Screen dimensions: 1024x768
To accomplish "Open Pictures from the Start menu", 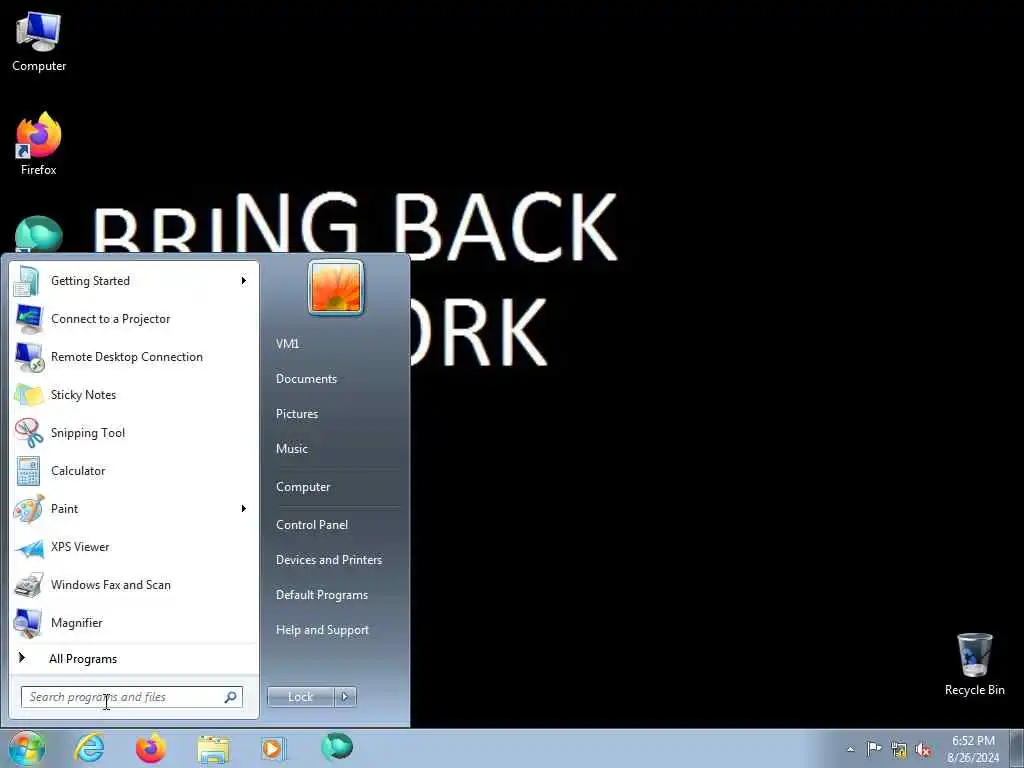I will [297, 414].
